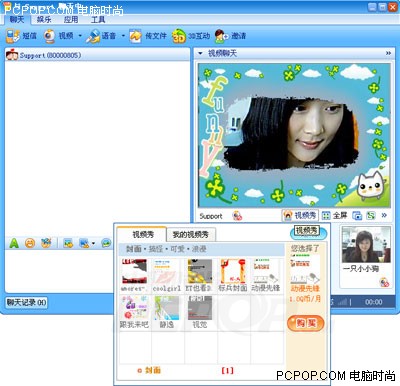The height and width of the screenshot is (386, 400).
Task: Open 聊天记录(H) chat history button
Action: [27, 302]
